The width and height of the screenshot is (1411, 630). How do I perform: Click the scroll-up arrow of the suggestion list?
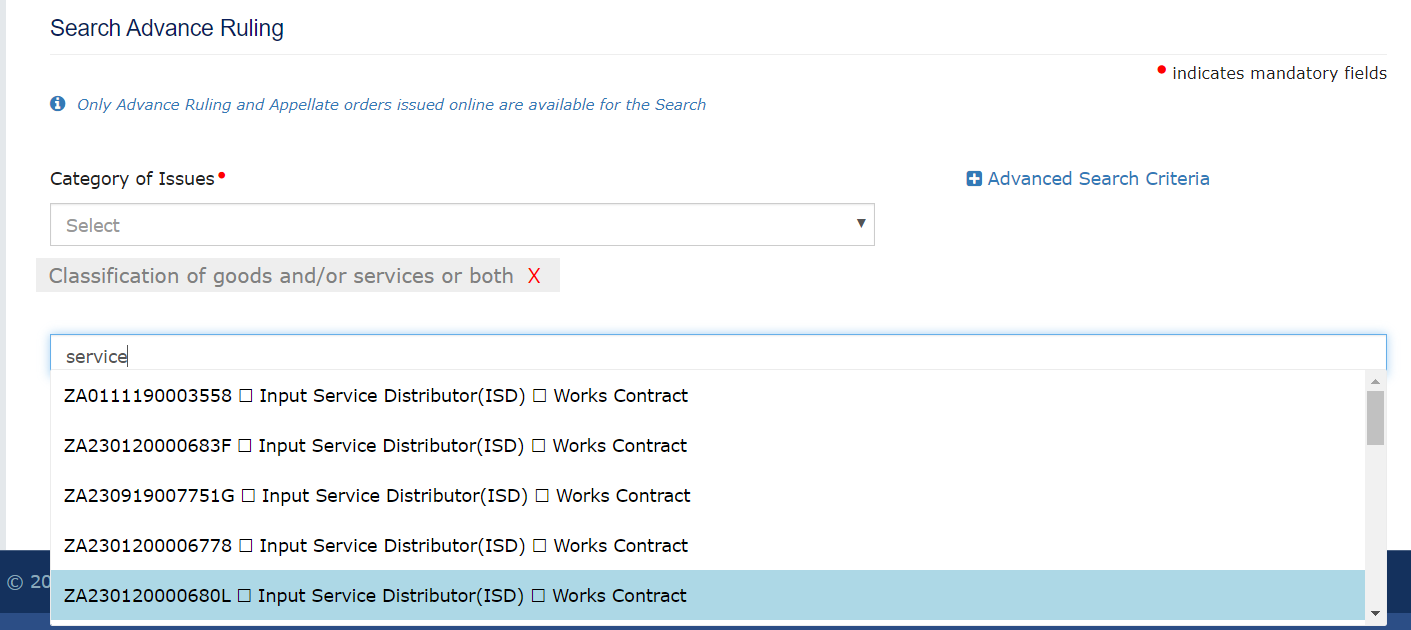coord(1375,381)
